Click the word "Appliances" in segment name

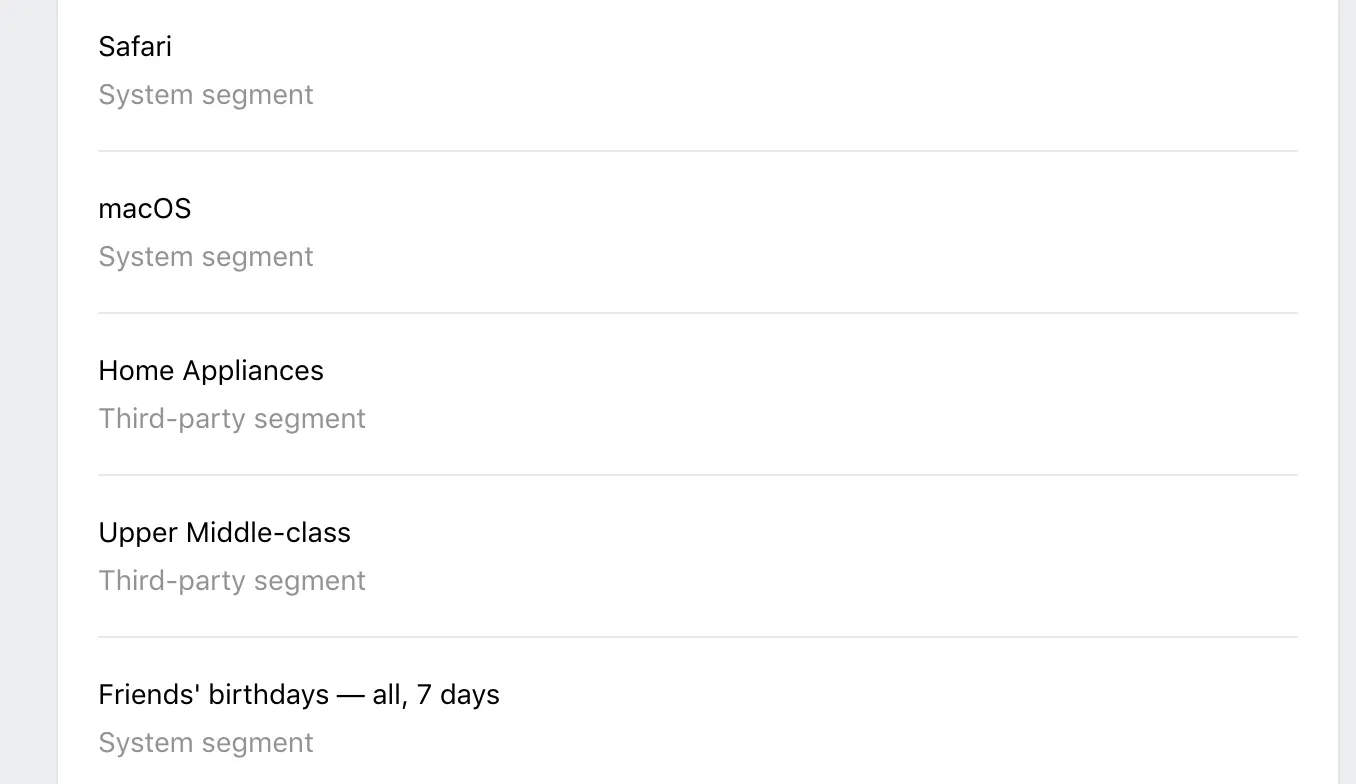pos(253,371)
